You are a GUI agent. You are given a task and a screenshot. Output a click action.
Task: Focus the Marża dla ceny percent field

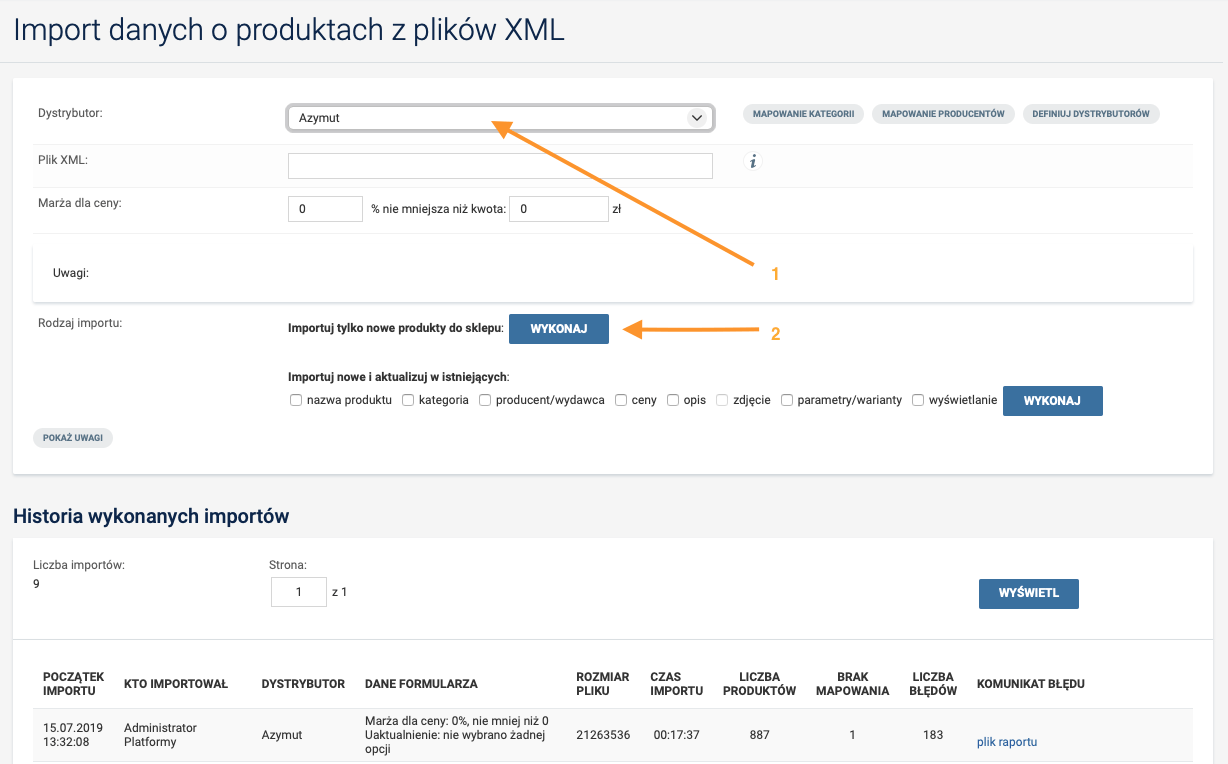pos(325,209)
